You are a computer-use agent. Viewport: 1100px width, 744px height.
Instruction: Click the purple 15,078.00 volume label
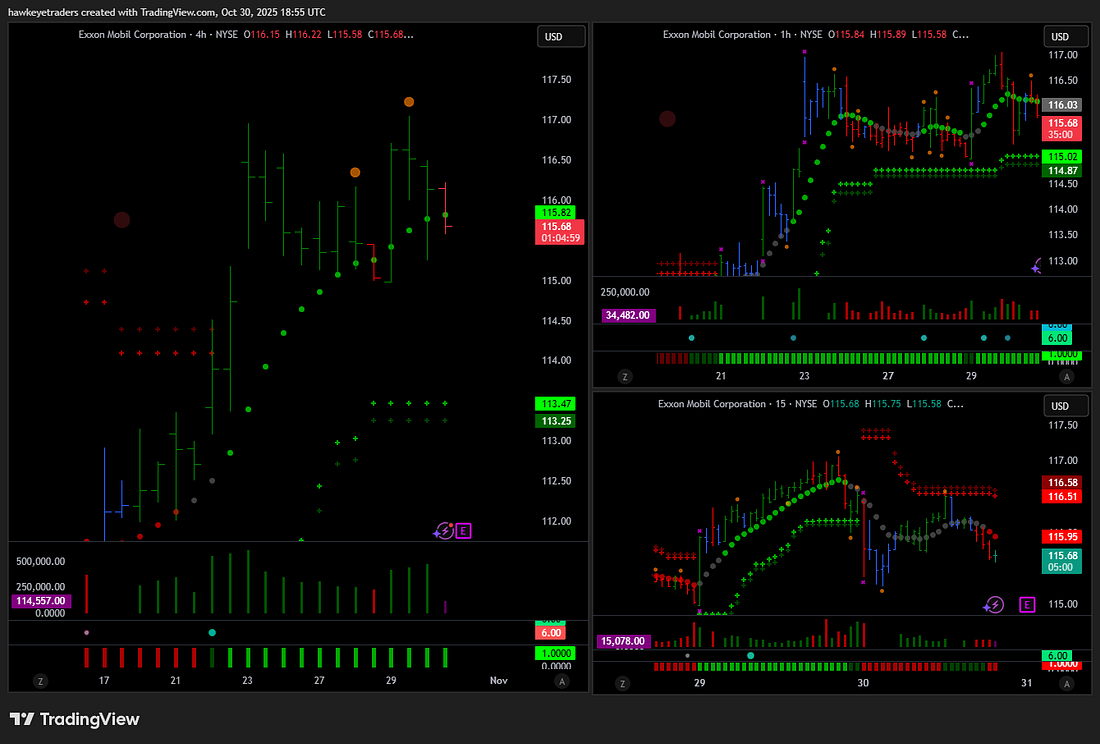click(x=623, y=641)
